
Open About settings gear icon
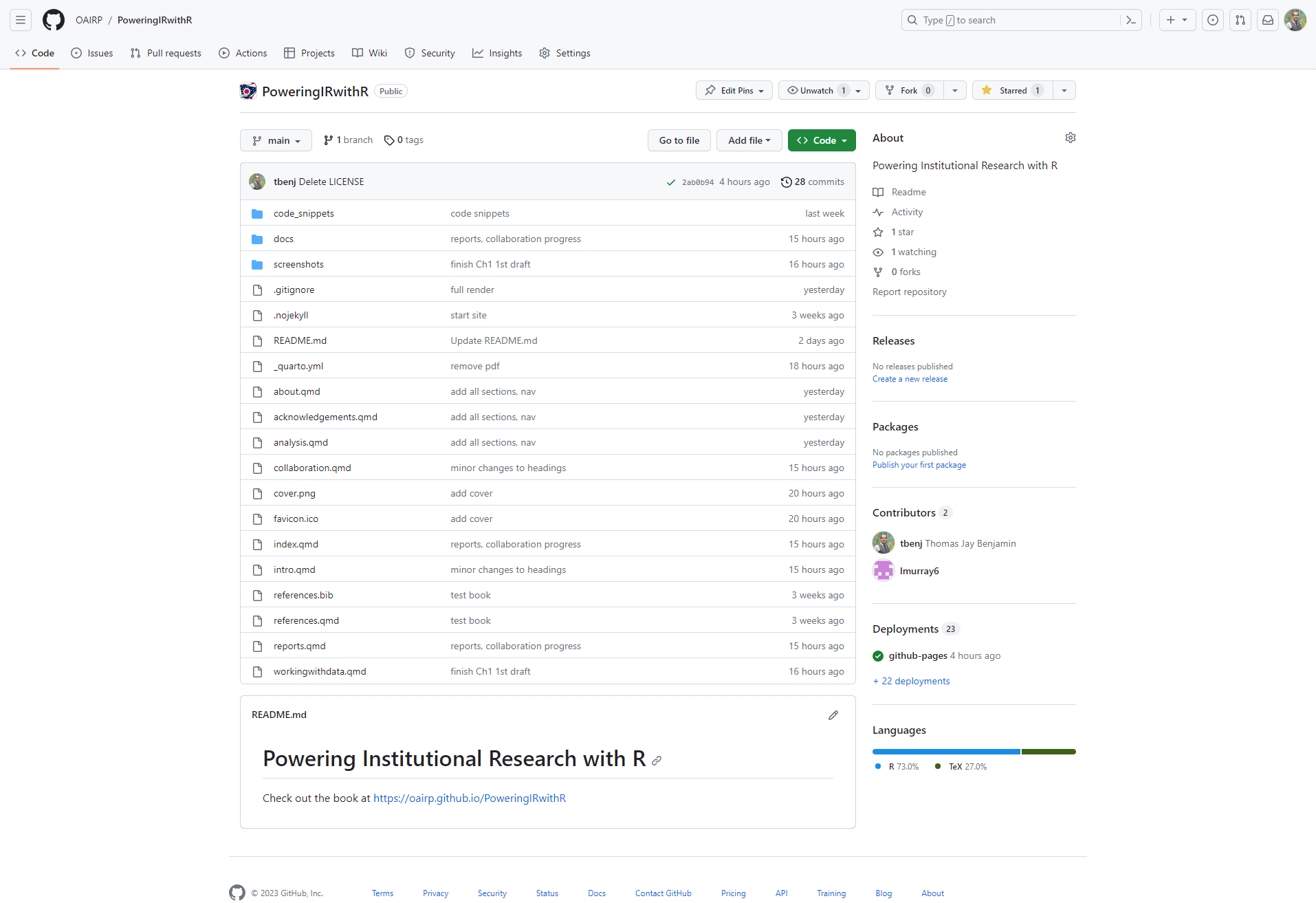(x=1071, y=138)
